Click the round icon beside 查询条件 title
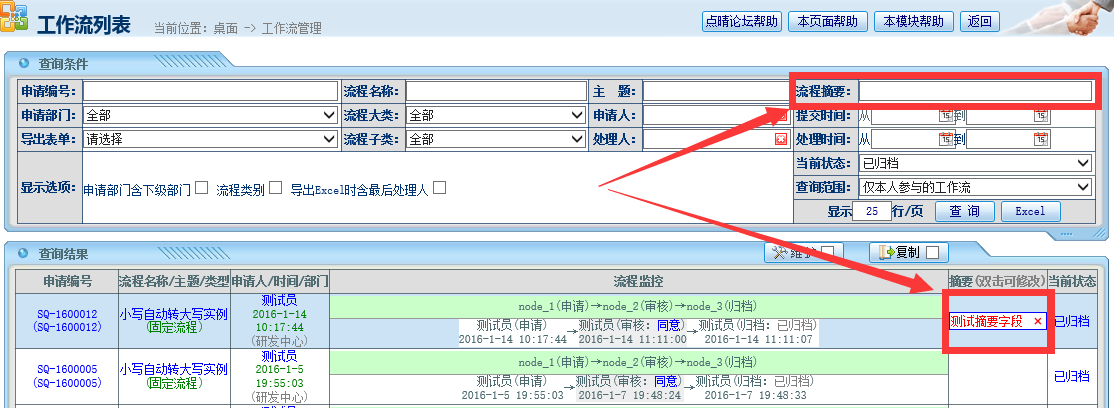The width and height of the screenshot is (1114, 408). (23, 63)
